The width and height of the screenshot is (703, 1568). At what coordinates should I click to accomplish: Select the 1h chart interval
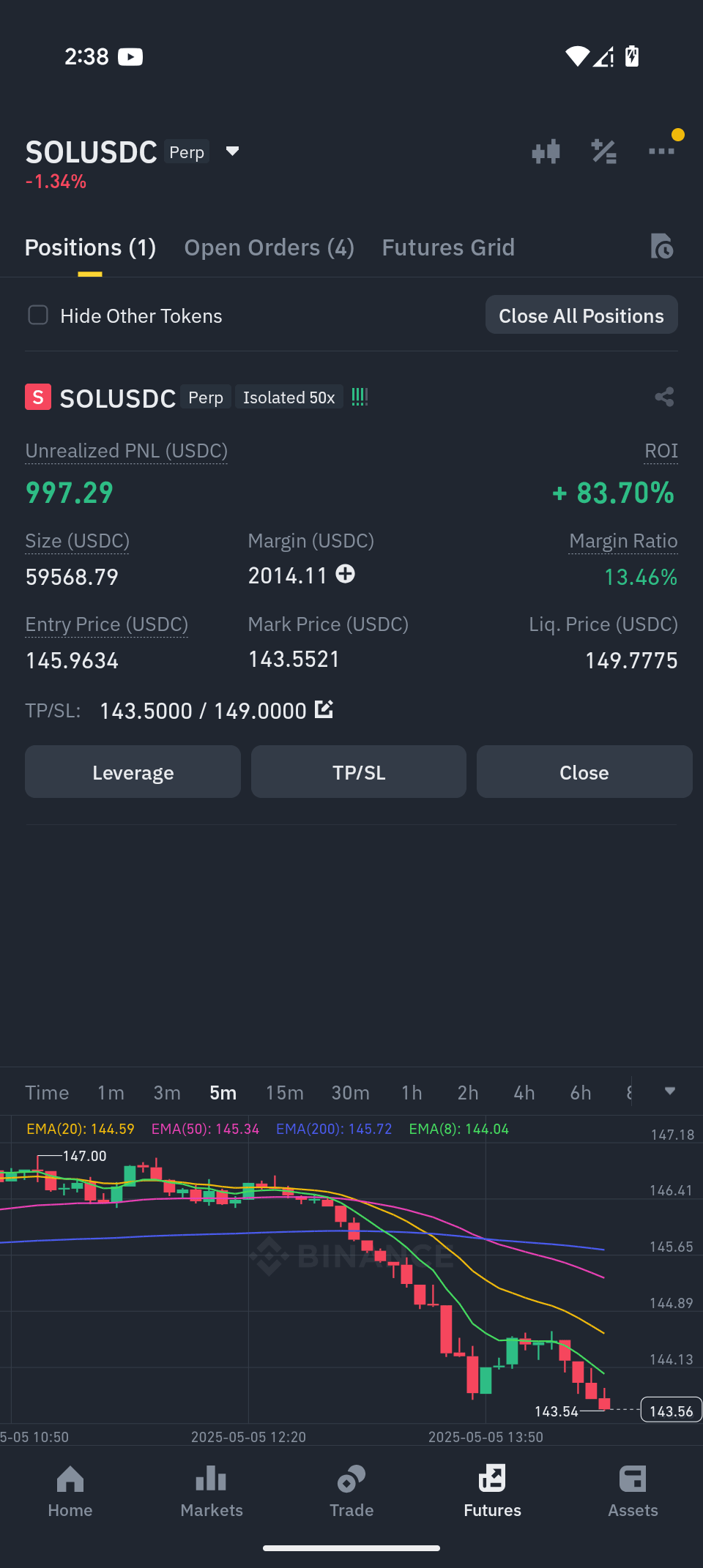(412, 1092)
